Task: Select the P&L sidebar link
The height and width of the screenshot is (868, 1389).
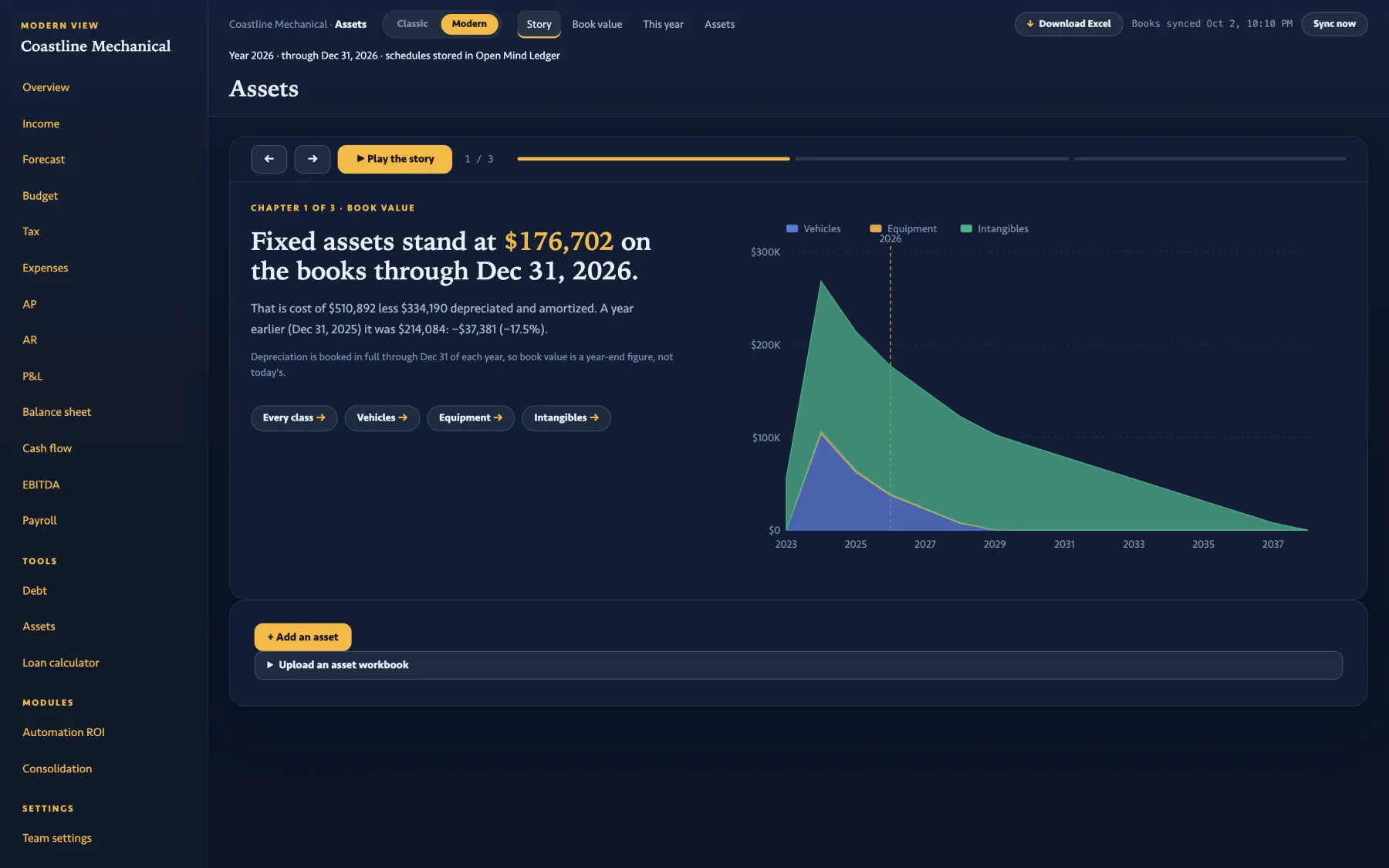Action: pyautogui.click(x=32, y=377)
